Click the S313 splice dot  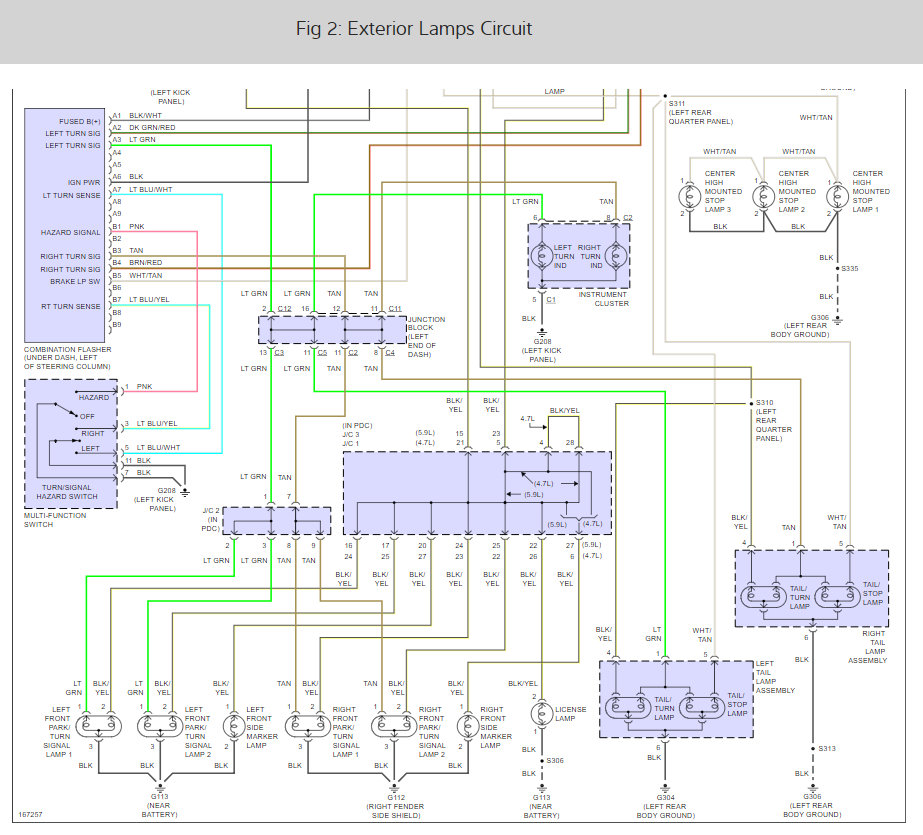[813, 749]
